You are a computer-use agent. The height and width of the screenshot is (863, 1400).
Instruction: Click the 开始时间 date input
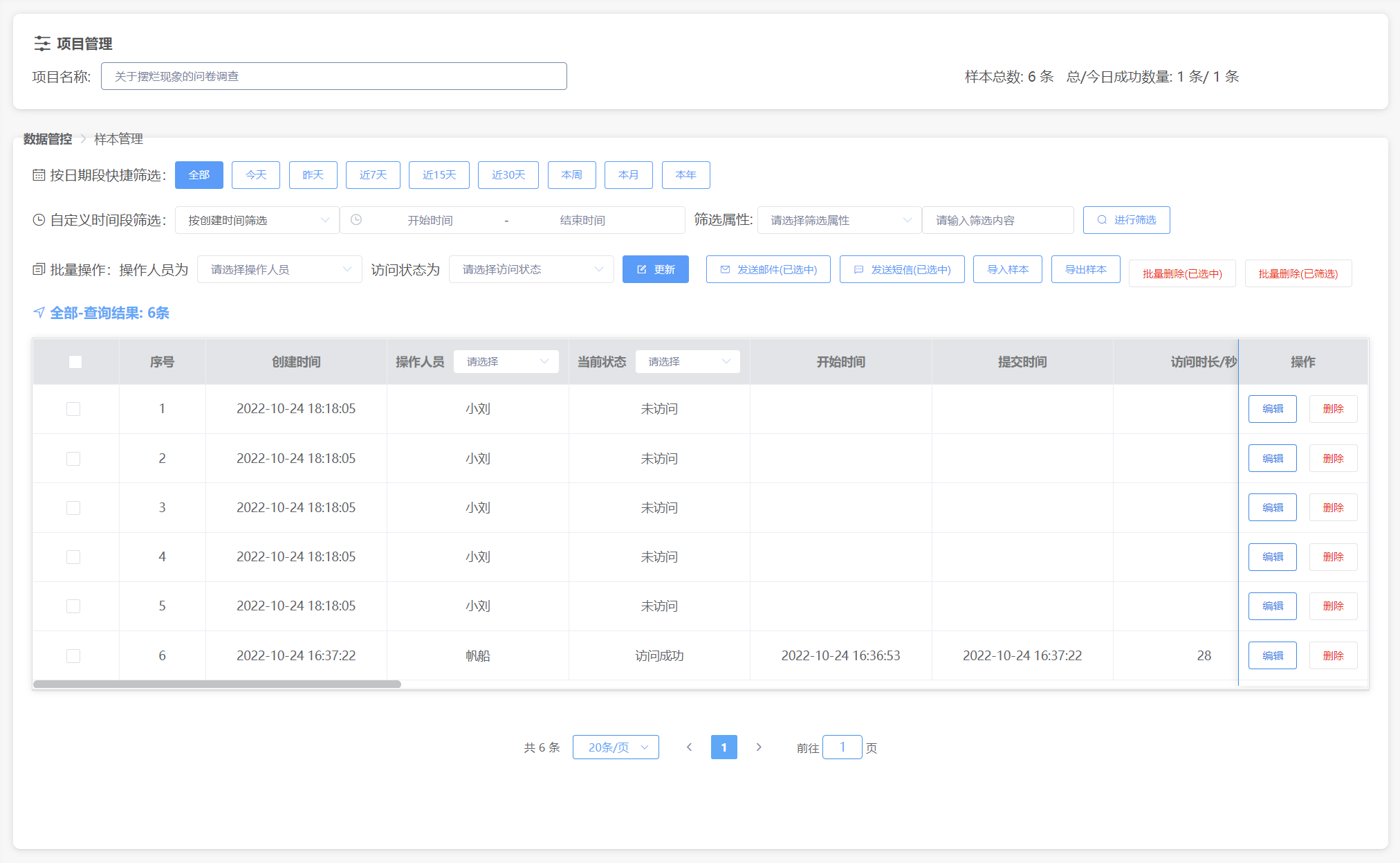click(x=430, y=220)
